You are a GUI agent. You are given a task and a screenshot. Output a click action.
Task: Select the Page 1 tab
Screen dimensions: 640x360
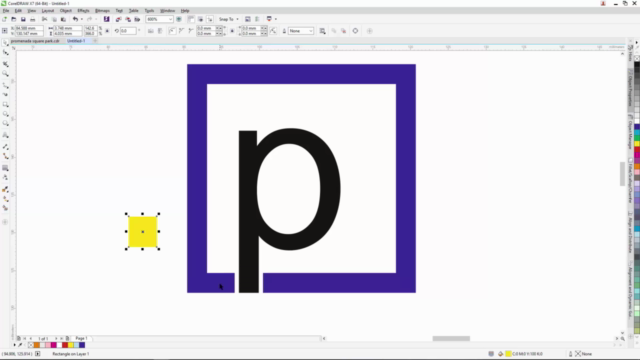(81, 338)
